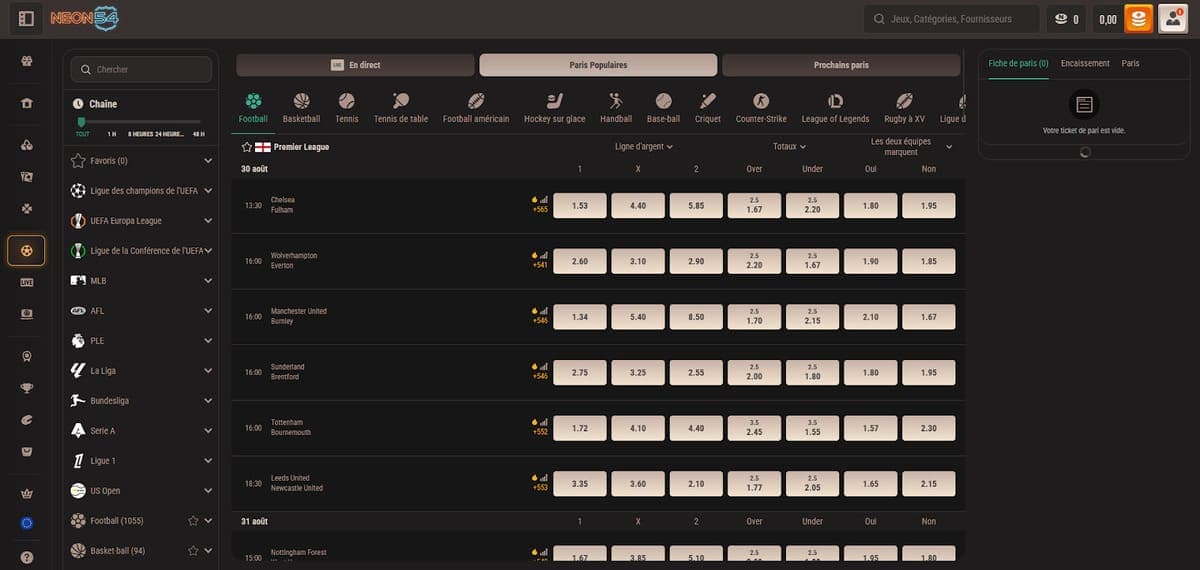This screenshot has height=570, width=1200.
Task: Click the Chercher search field
Action: [141, 69]
